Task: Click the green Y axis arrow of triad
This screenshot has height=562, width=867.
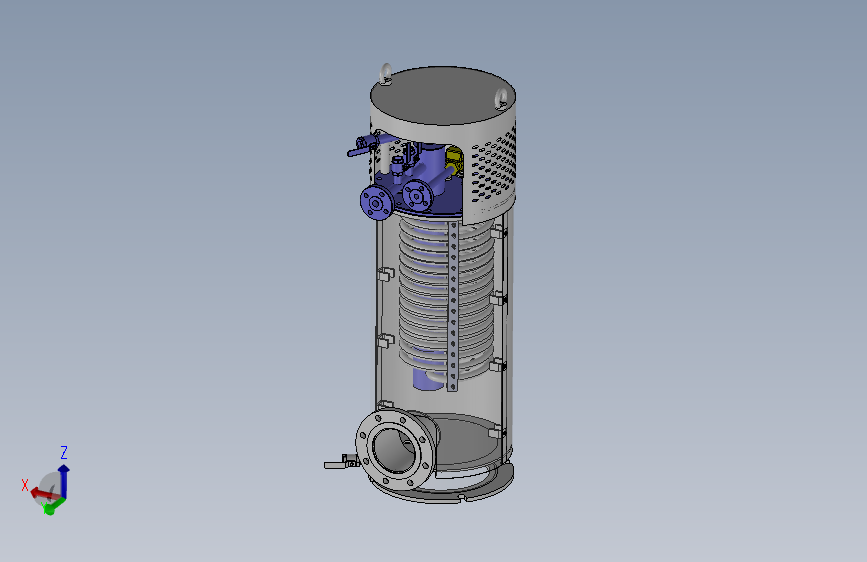Action: coord(53,506)
